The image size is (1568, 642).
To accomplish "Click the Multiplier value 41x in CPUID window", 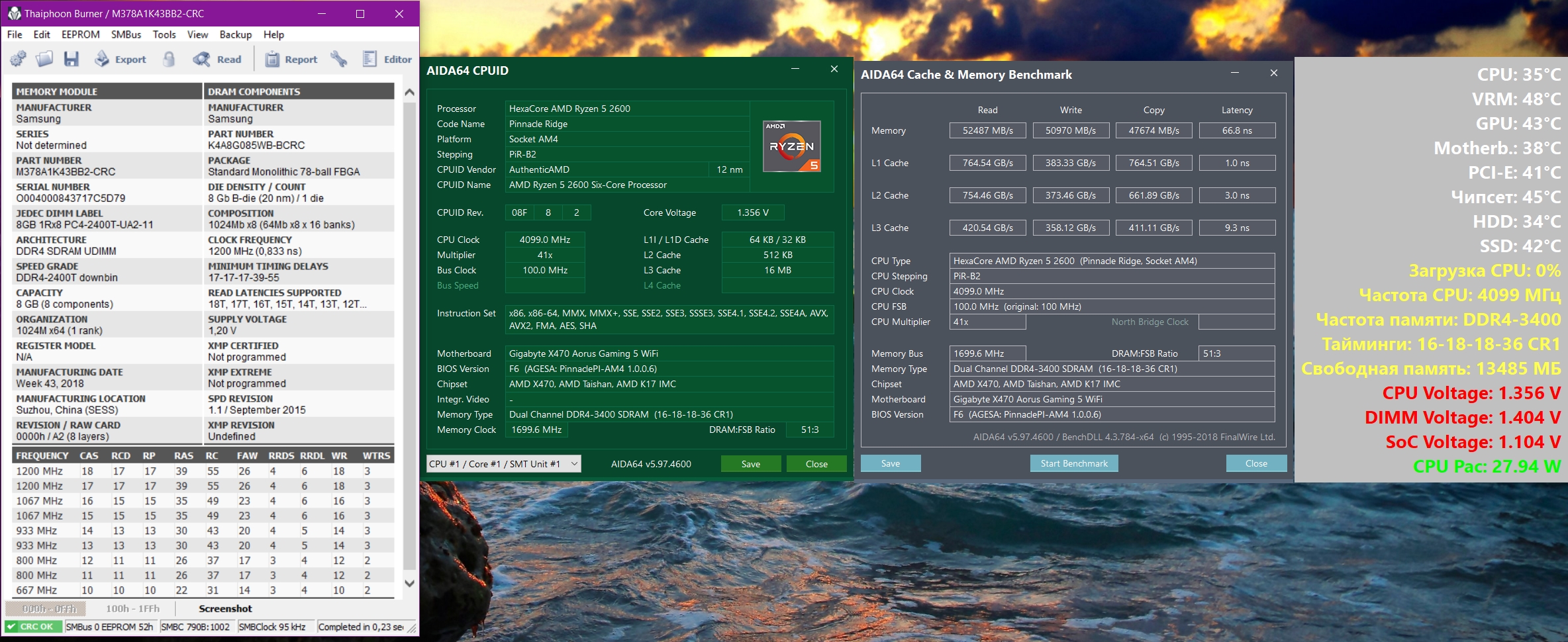I will 545,255.
